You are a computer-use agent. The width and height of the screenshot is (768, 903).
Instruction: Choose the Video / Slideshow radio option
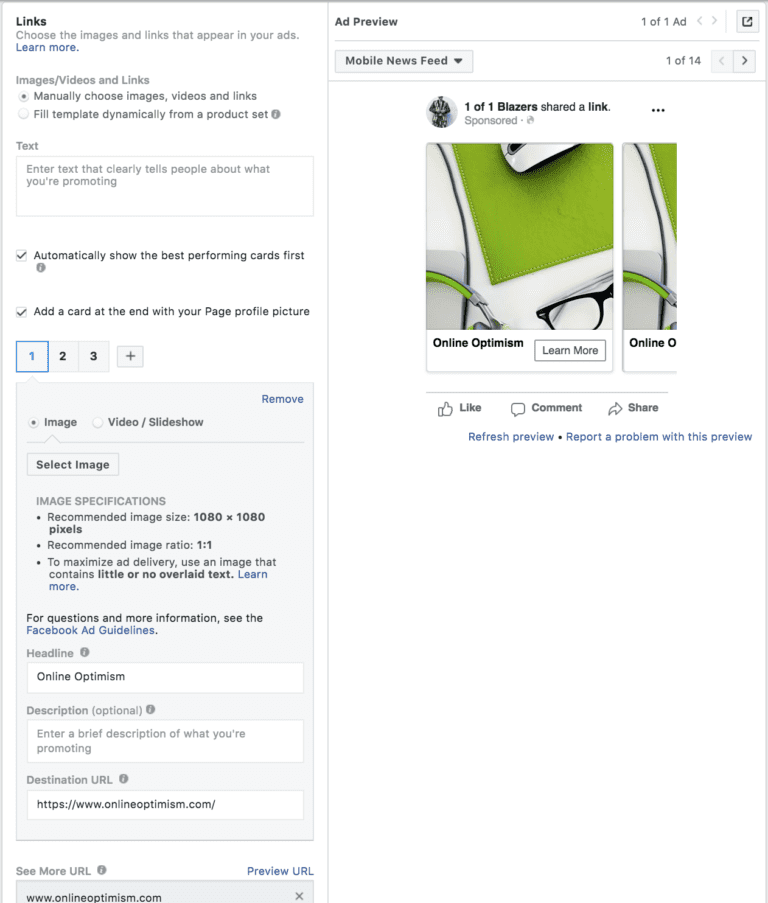[x=98, y=422]
